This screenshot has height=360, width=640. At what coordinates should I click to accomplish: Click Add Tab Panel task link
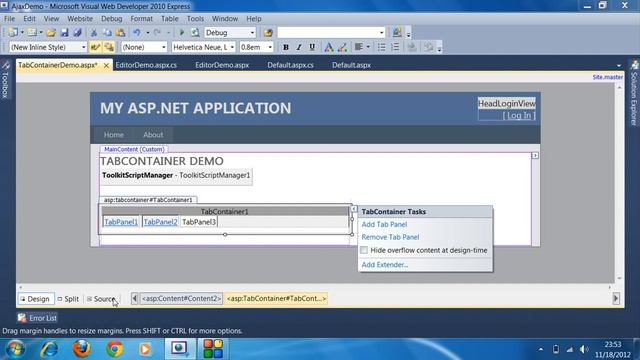click(x=384, y=224)
